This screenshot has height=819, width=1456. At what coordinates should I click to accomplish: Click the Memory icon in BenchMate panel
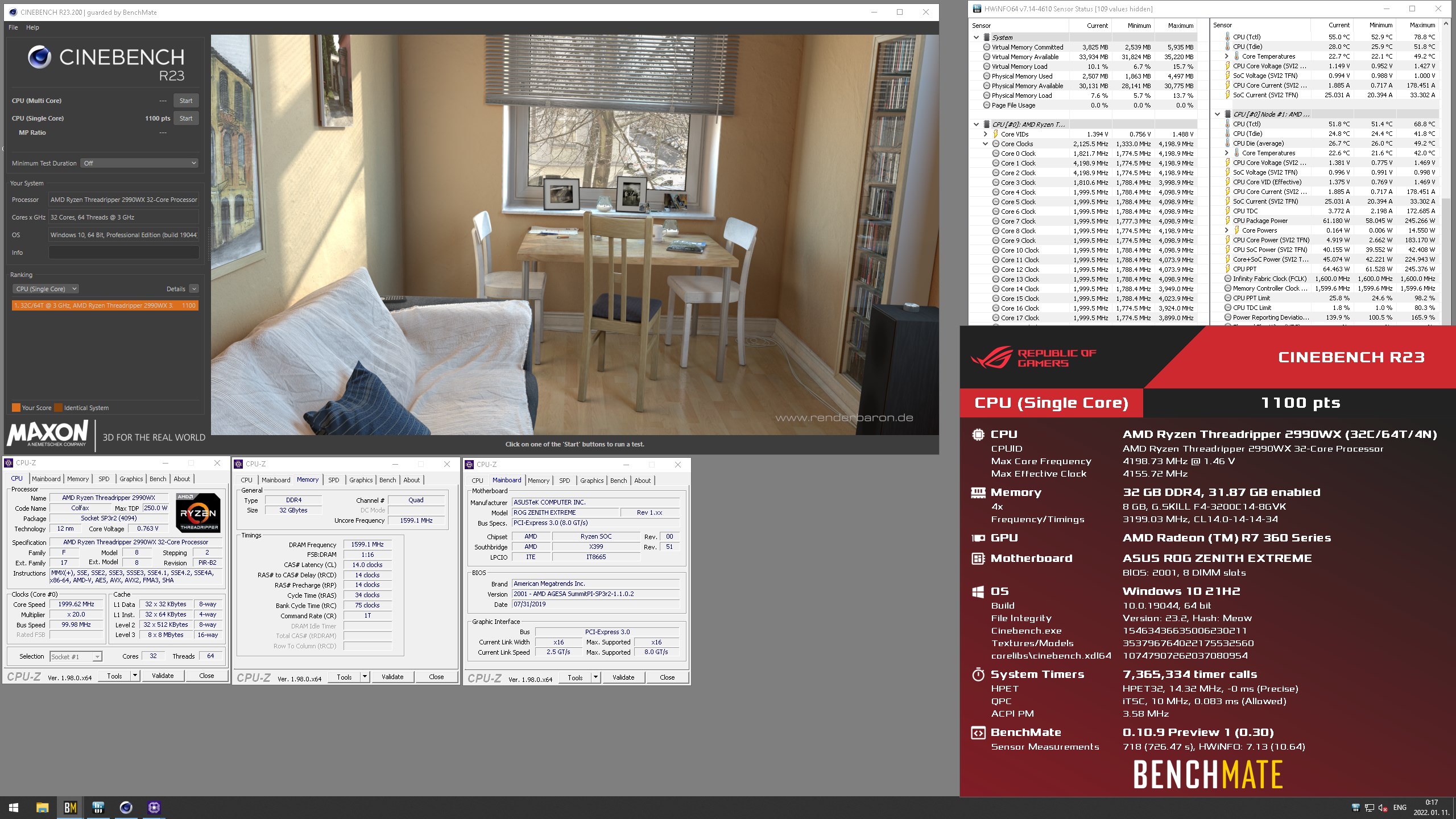[978, 493]
